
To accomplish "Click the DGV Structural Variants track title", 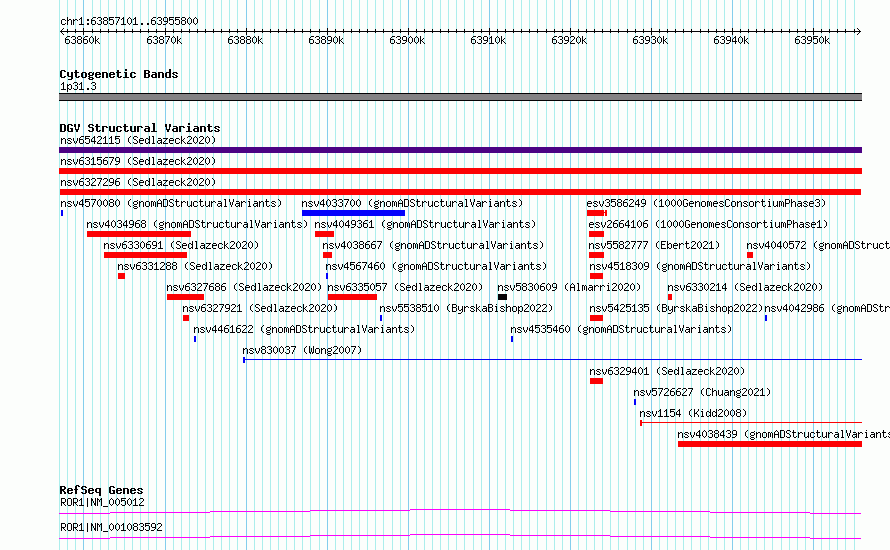I will click(140, 128).
